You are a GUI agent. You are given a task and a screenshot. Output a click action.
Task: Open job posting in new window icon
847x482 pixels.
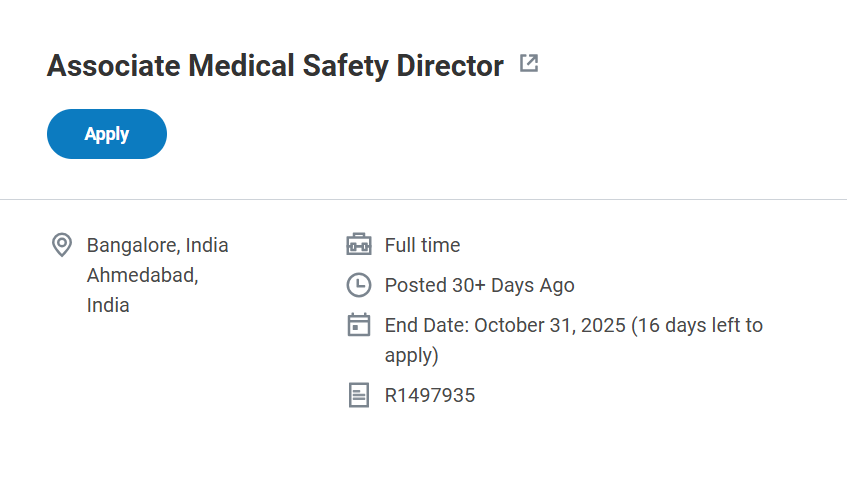tap(529, 65)
